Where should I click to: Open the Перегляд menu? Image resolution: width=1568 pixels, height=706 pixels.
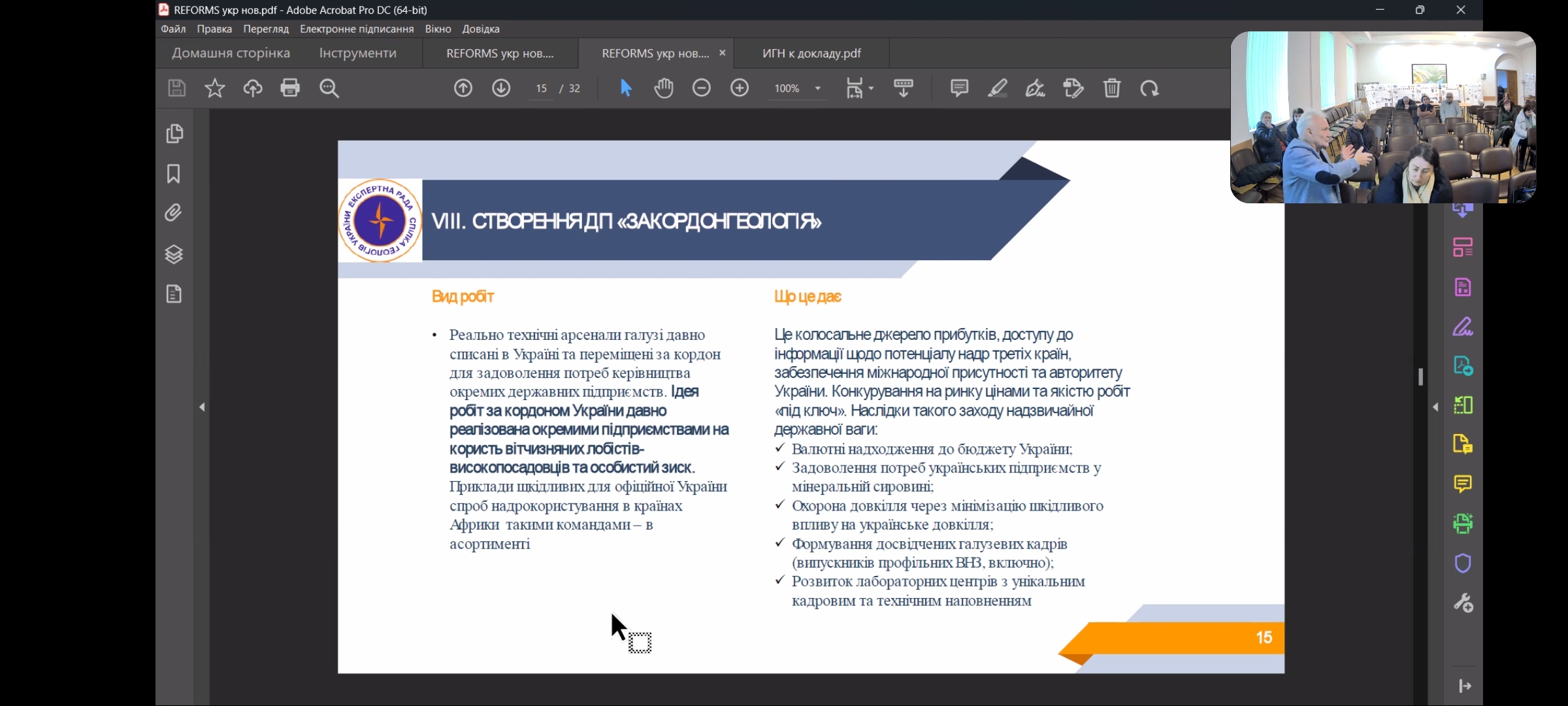265,29
